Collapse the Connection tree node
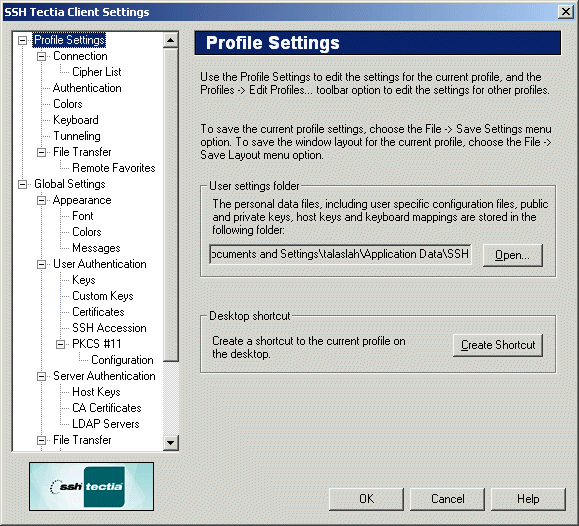This screenshot has width=579, height=526. (42, 57)
